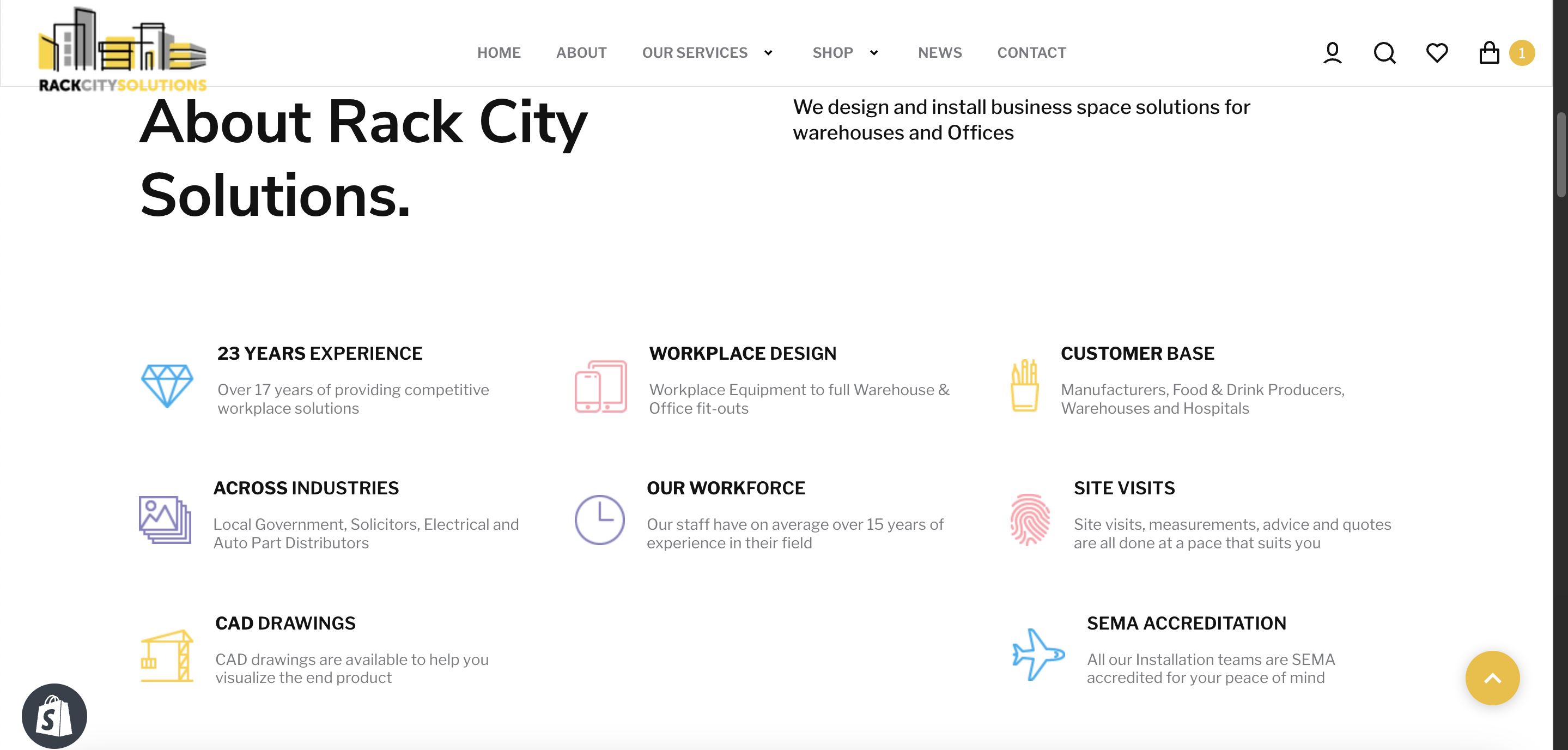Click the purple clock Our Workforce icon
The image size is (1568, 750).
[x=599, y=519]
